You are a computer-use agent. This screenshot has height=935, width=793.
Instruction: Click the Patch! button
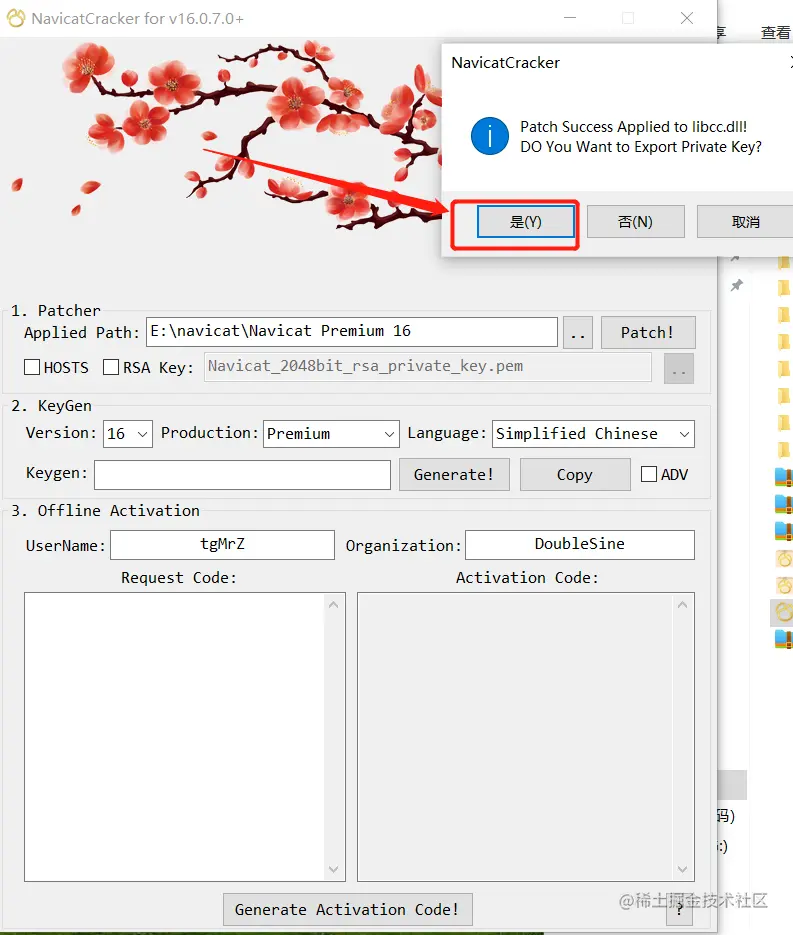[648, 333]
